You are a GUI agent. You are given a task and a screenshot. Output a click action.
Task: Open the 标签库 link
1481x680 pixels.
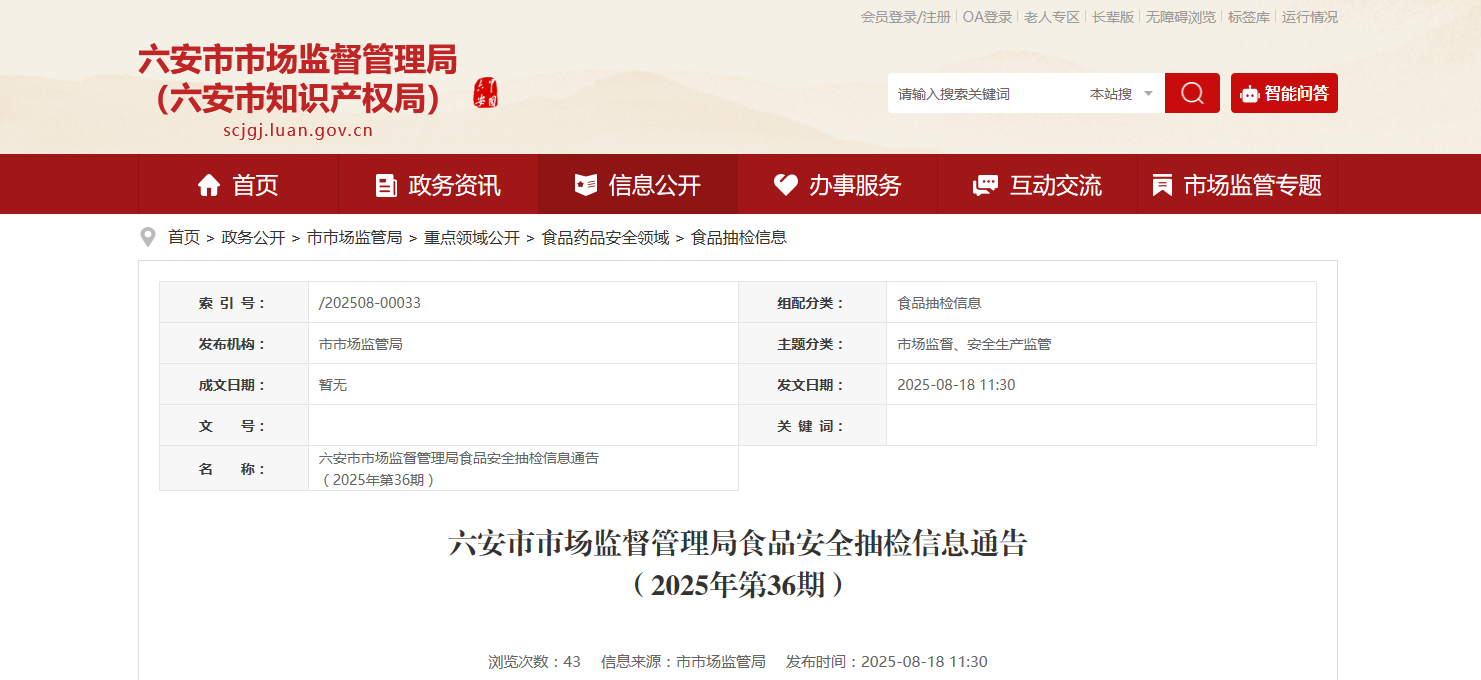point(1249,17)
